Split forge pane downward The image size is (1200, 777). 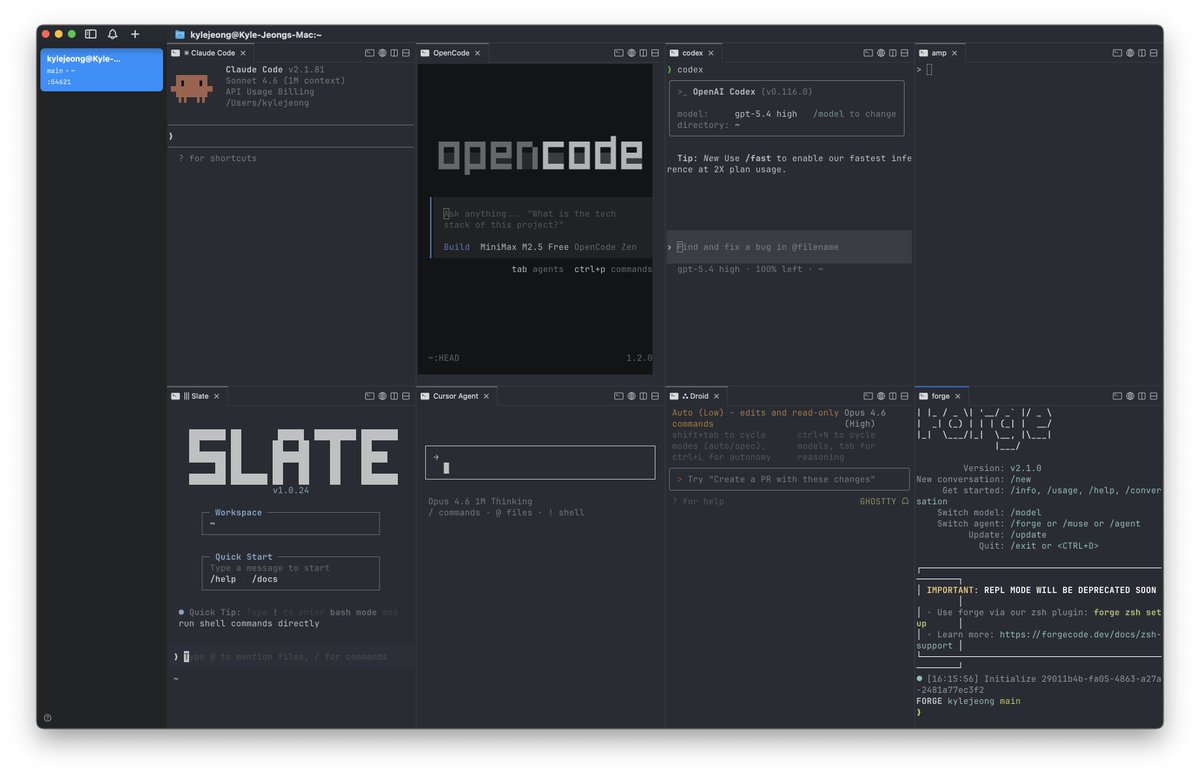[x=1153, y=396]
